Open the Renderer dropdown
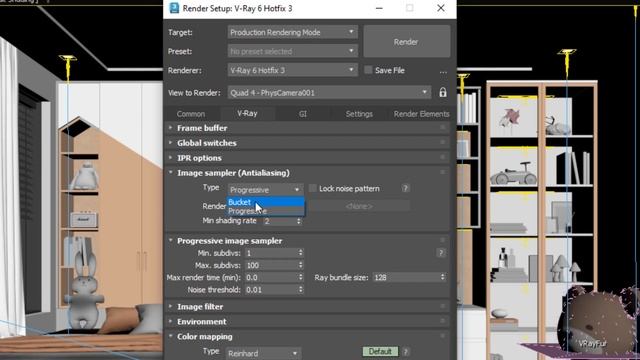Screen dimensions: 640x360 pyautogui.click(x=292, y=70)
